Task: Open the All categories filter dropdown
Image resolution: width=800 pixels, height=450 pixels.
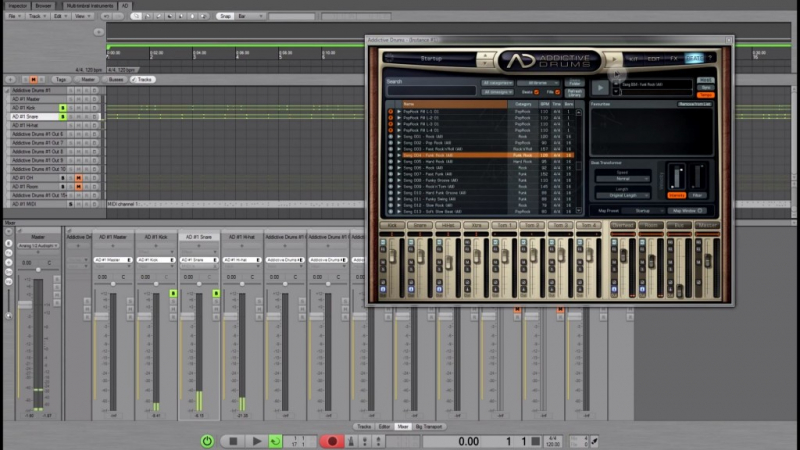Action: pyautogui.click(x=497, y=83)
